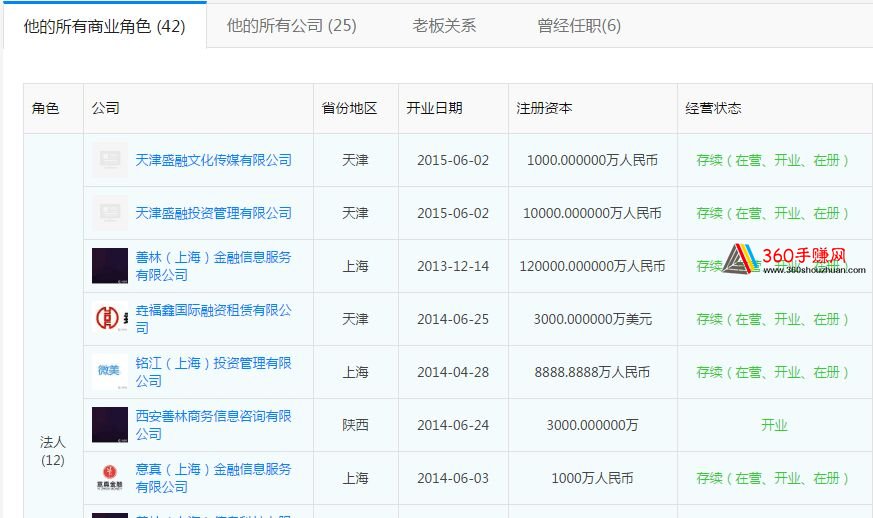Click capital 3000.000000万美元 cell

click(592, 319)
